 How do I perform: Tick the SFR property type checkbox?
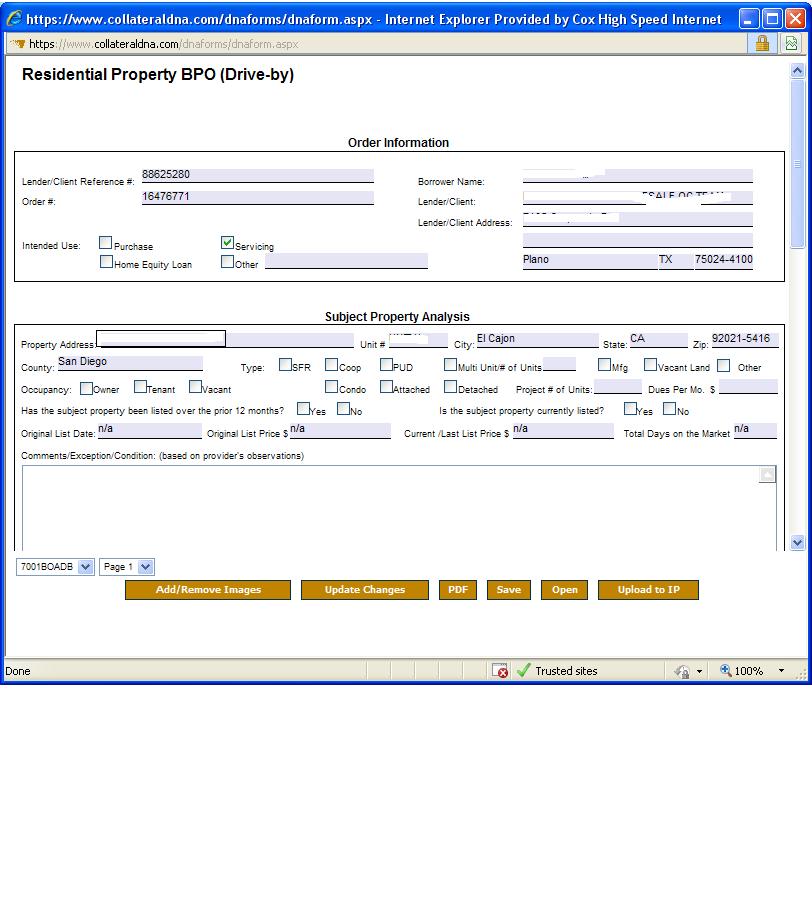[285, 365]
